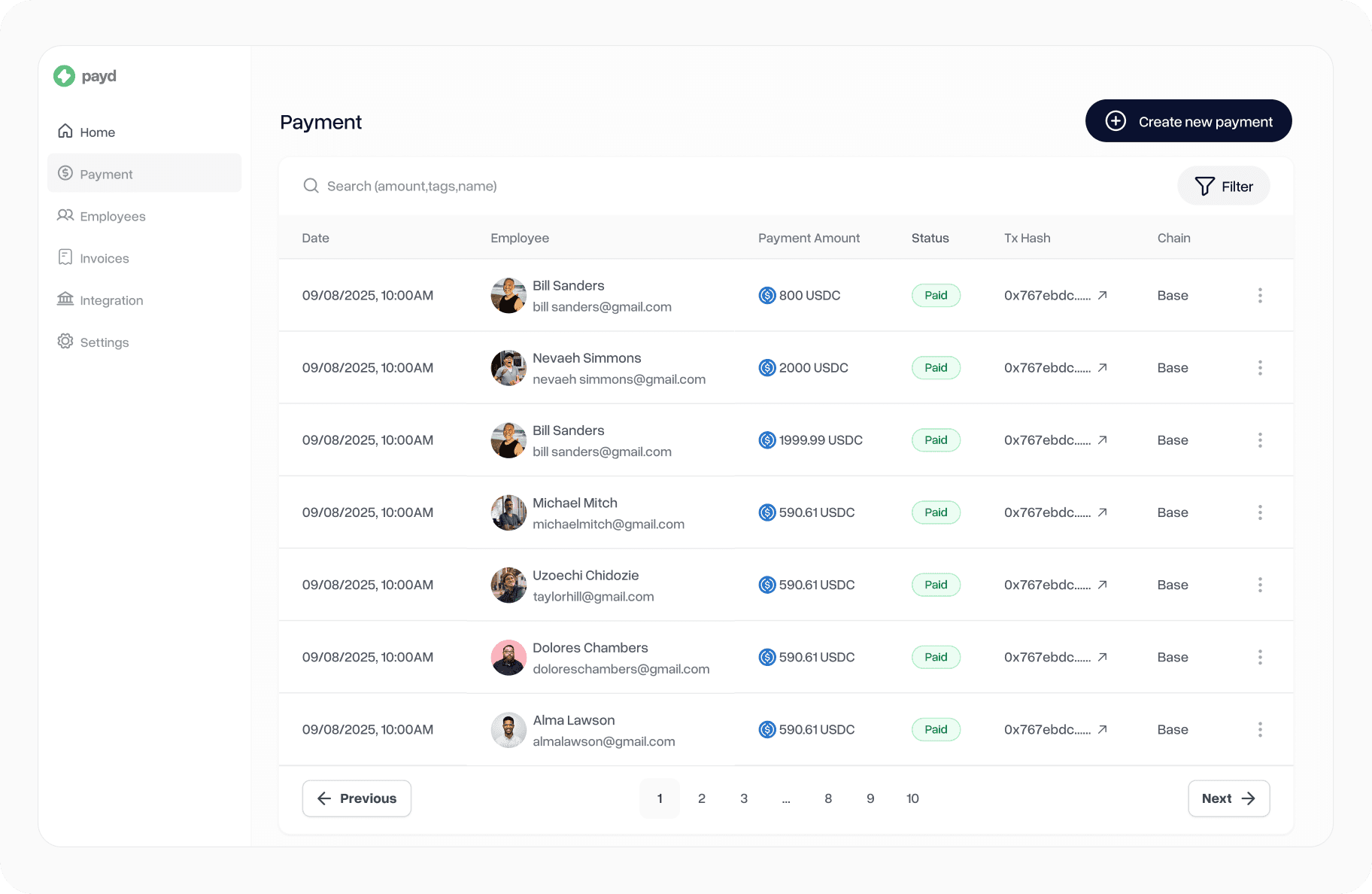
Task: Click email michaelmitch@gmail.com
Action: coord(609,525)
